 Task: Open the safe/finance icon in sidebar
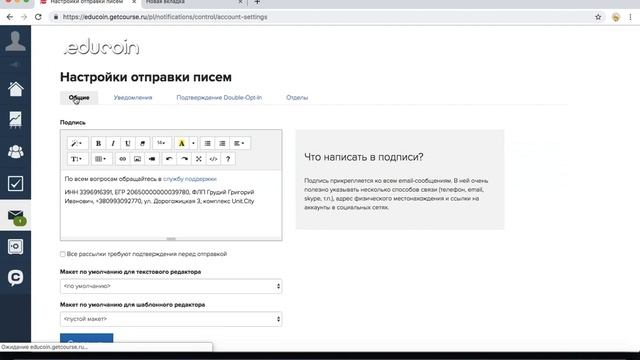click(16, 247)
